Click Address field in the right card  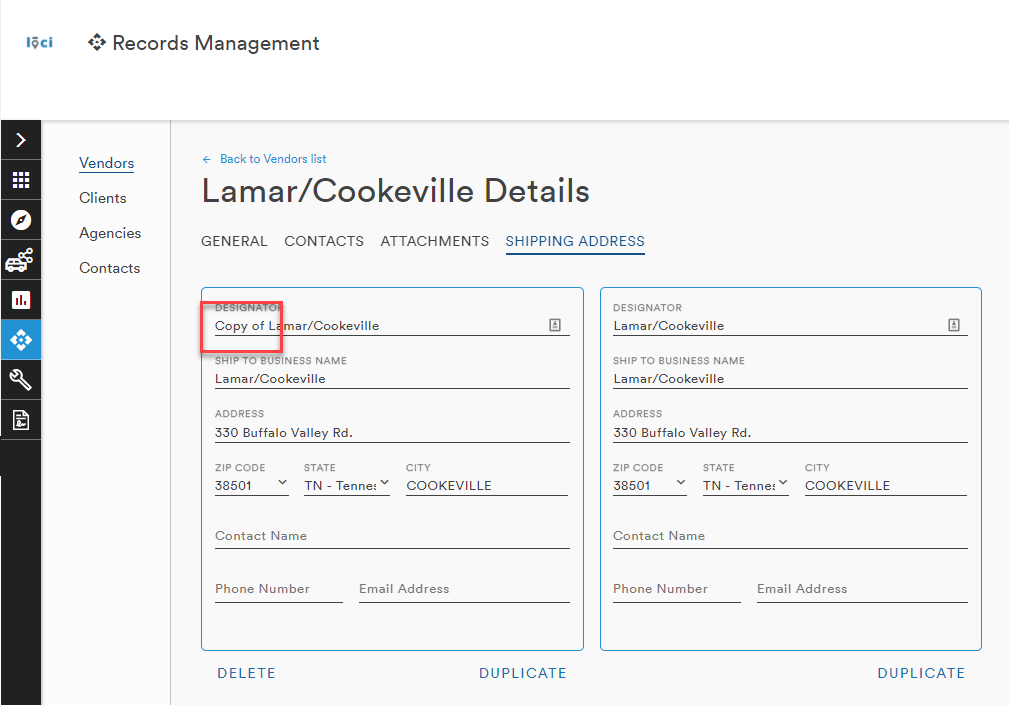pos(791,433)
